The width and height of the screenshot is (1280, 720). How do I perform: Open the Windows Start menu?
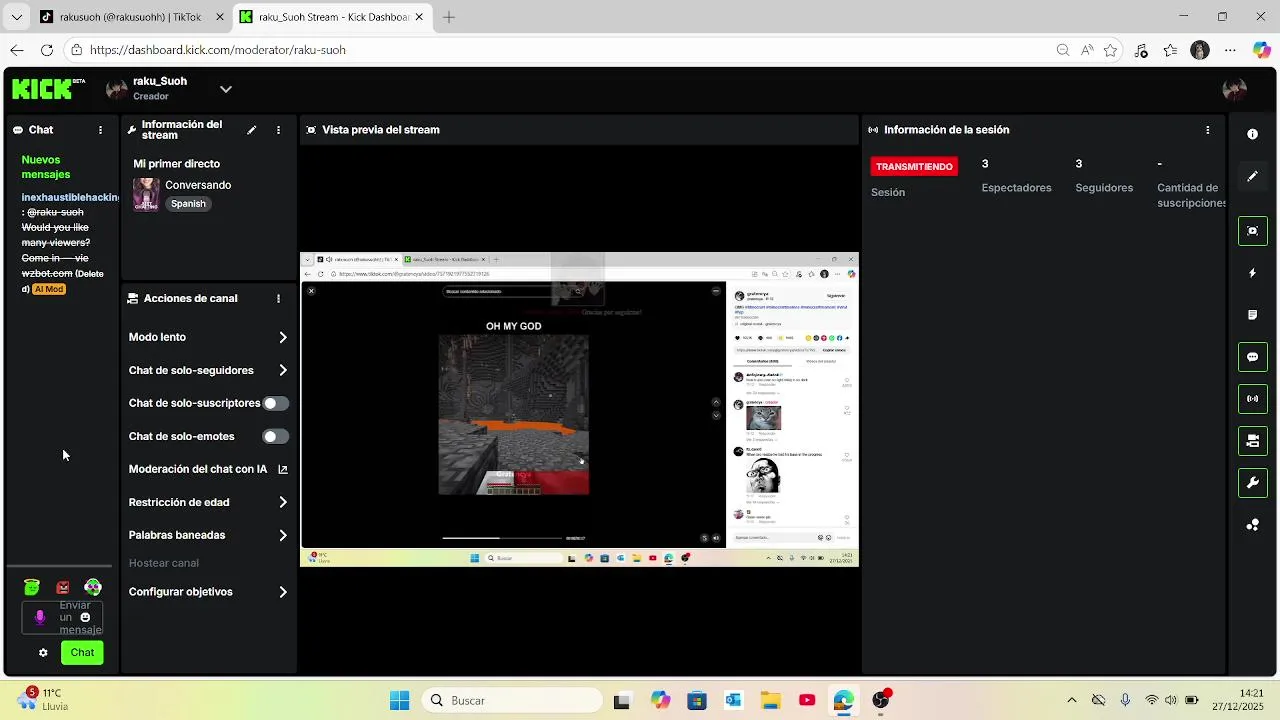coord(399,701)
